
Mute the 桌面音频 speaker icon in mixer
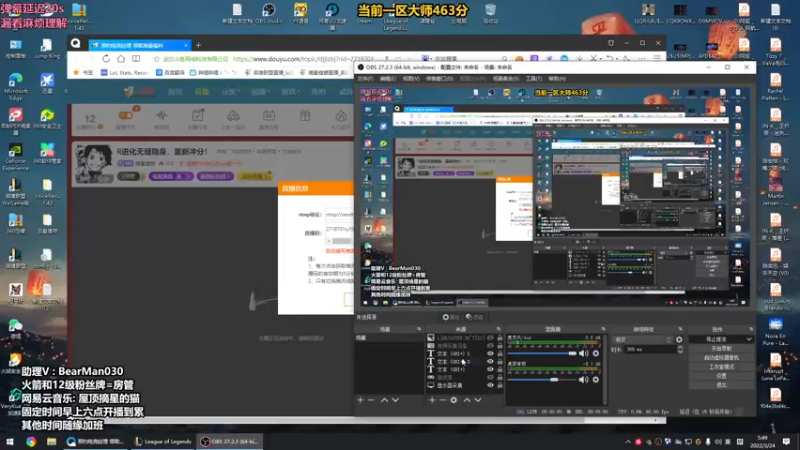coord(584,380)
